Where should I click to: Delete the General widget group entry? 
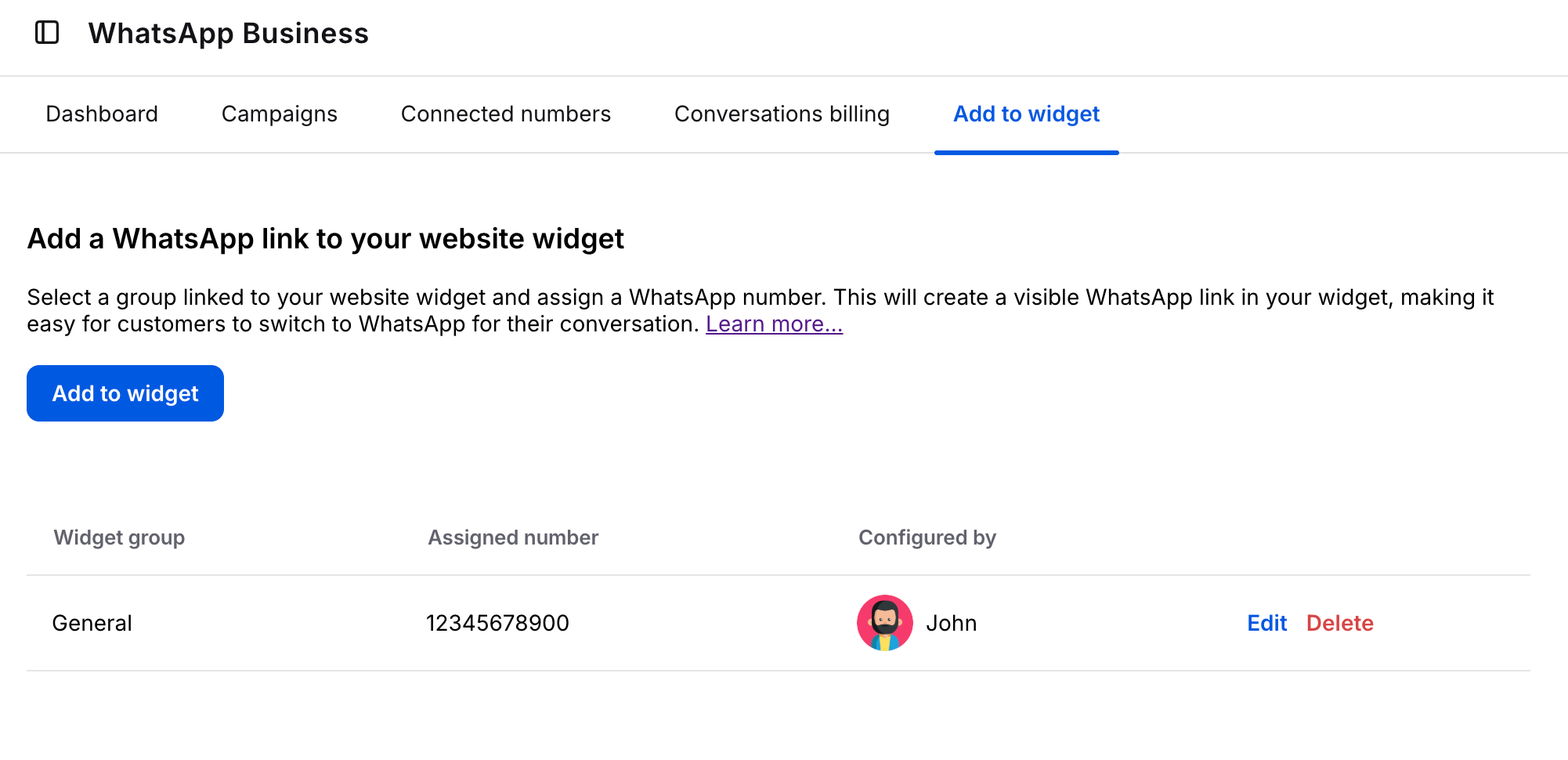pyautogui.click(x=1339, y=623)
